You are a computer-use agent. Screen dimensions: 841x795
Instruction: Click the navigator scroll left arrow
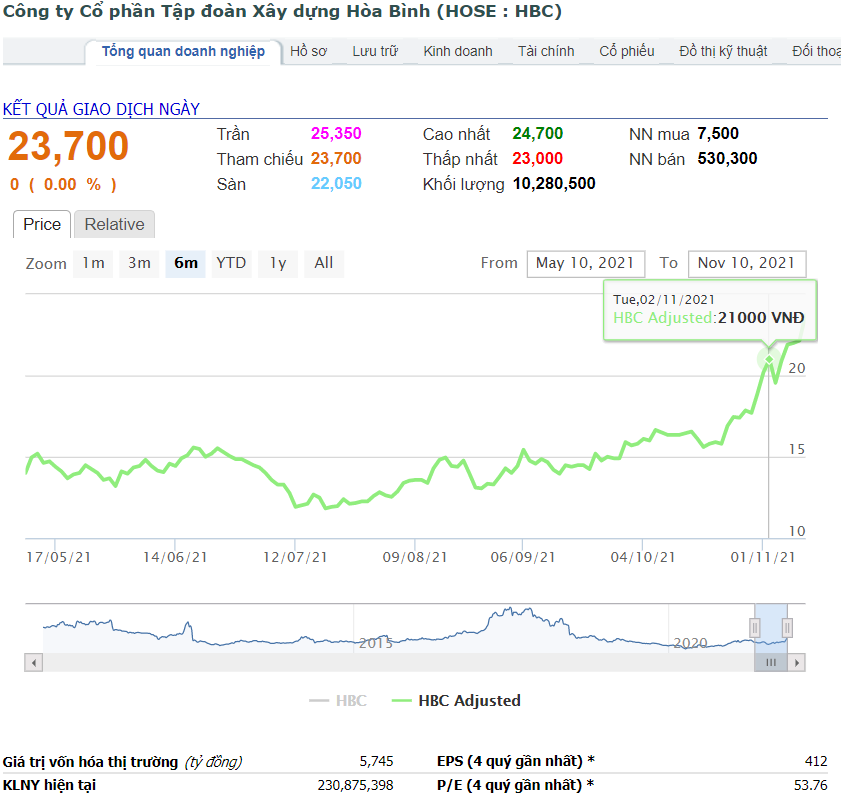pos(34,662)
